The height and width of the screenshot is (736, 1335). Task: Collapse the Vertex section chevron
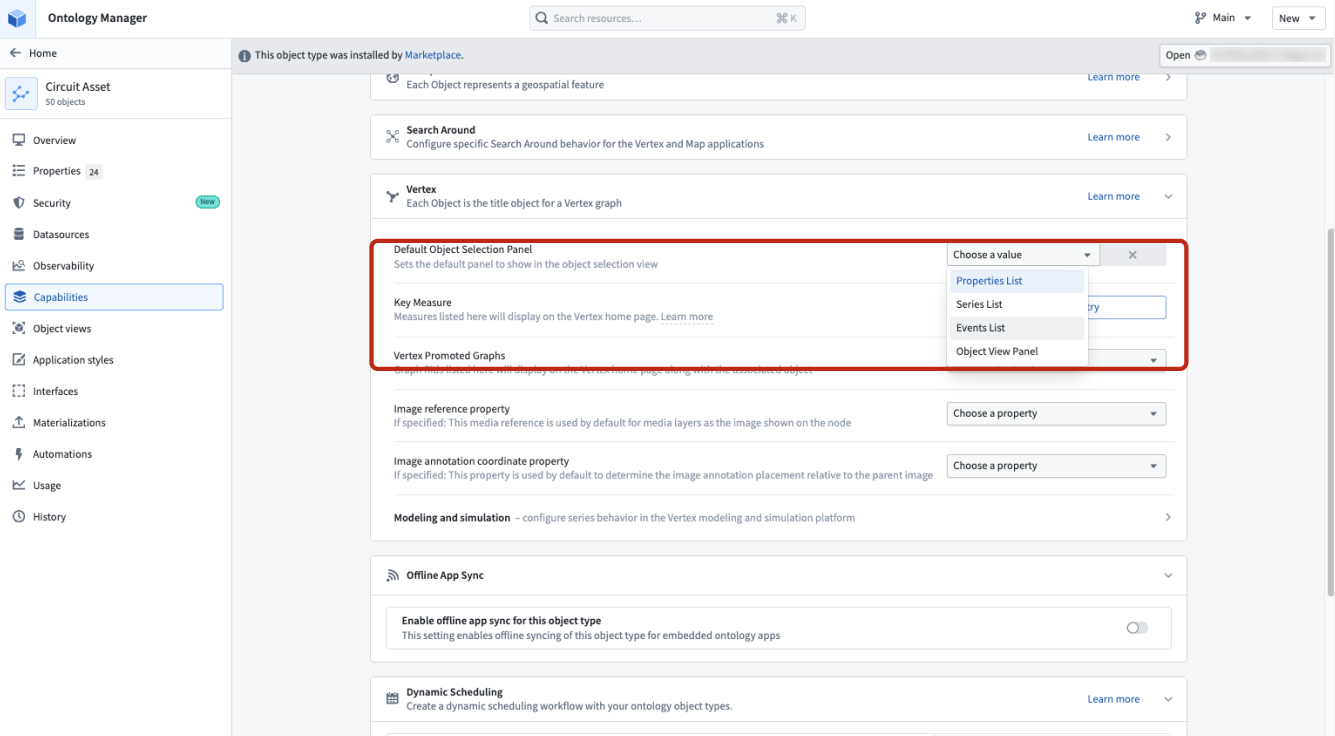(1167, 196)
